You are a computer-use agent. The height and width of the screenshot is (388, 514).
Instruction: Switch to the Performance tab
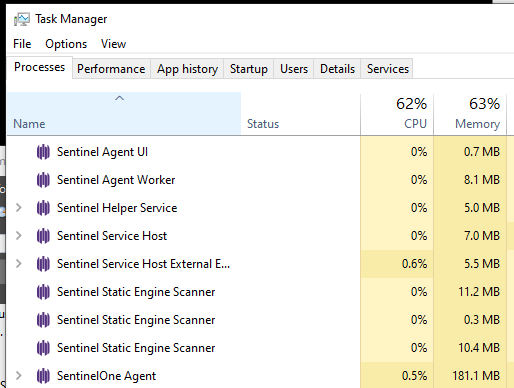tap(111, 69)
